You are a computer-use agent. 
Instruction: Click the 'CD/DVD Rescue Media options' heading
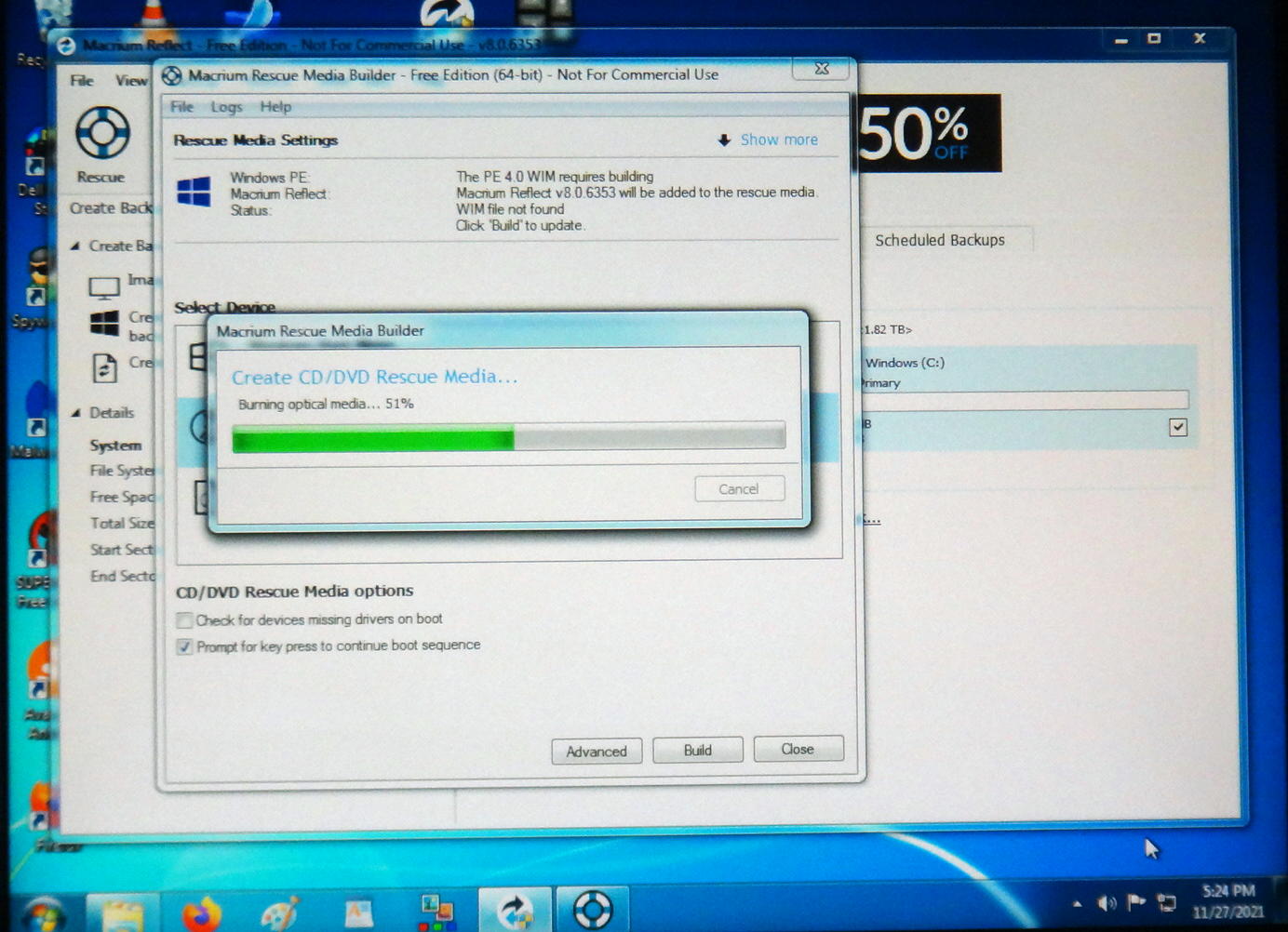point(294,592)
